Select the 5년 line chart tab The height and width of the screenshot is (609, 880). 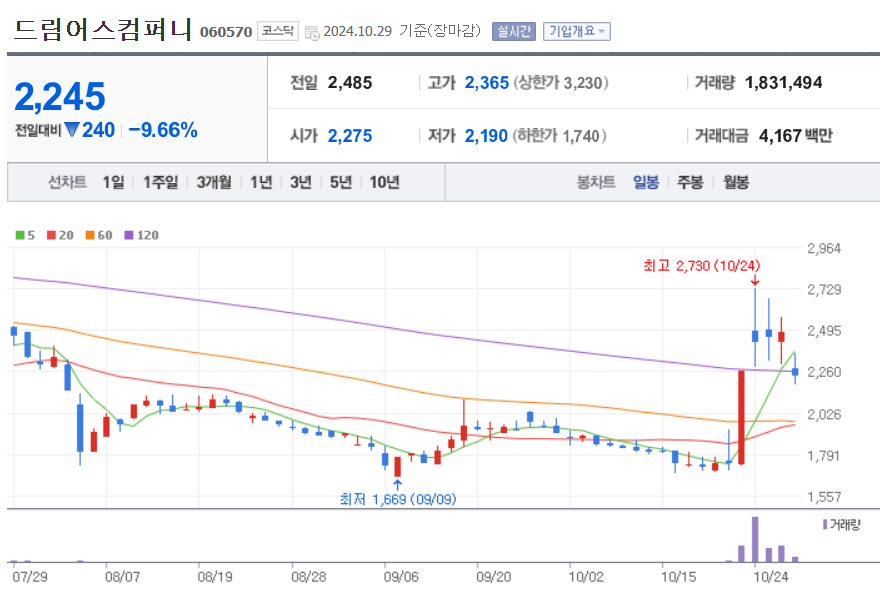pyautogui.click(x=341, y=182)
